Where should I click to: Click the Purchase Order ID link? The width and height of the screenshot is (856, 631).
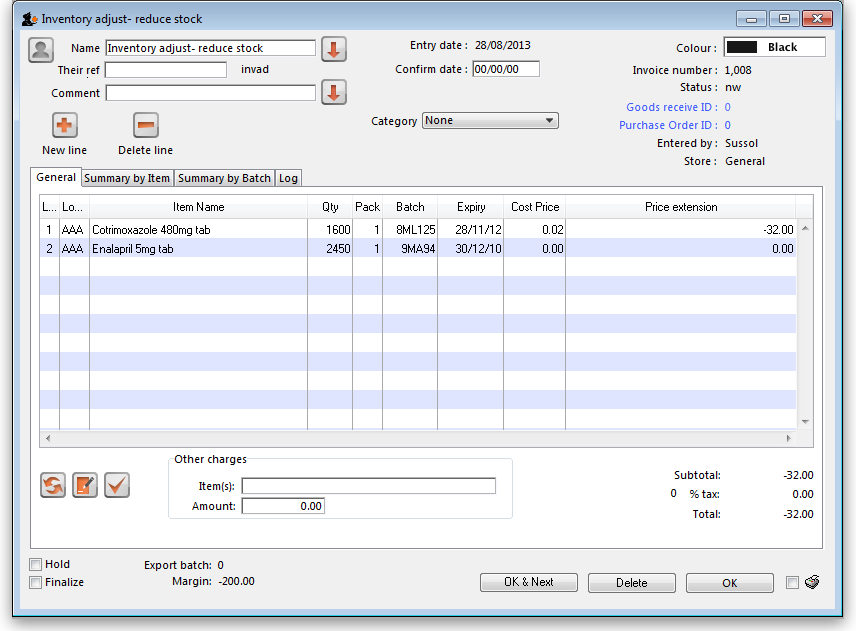(x=667, y=125)
